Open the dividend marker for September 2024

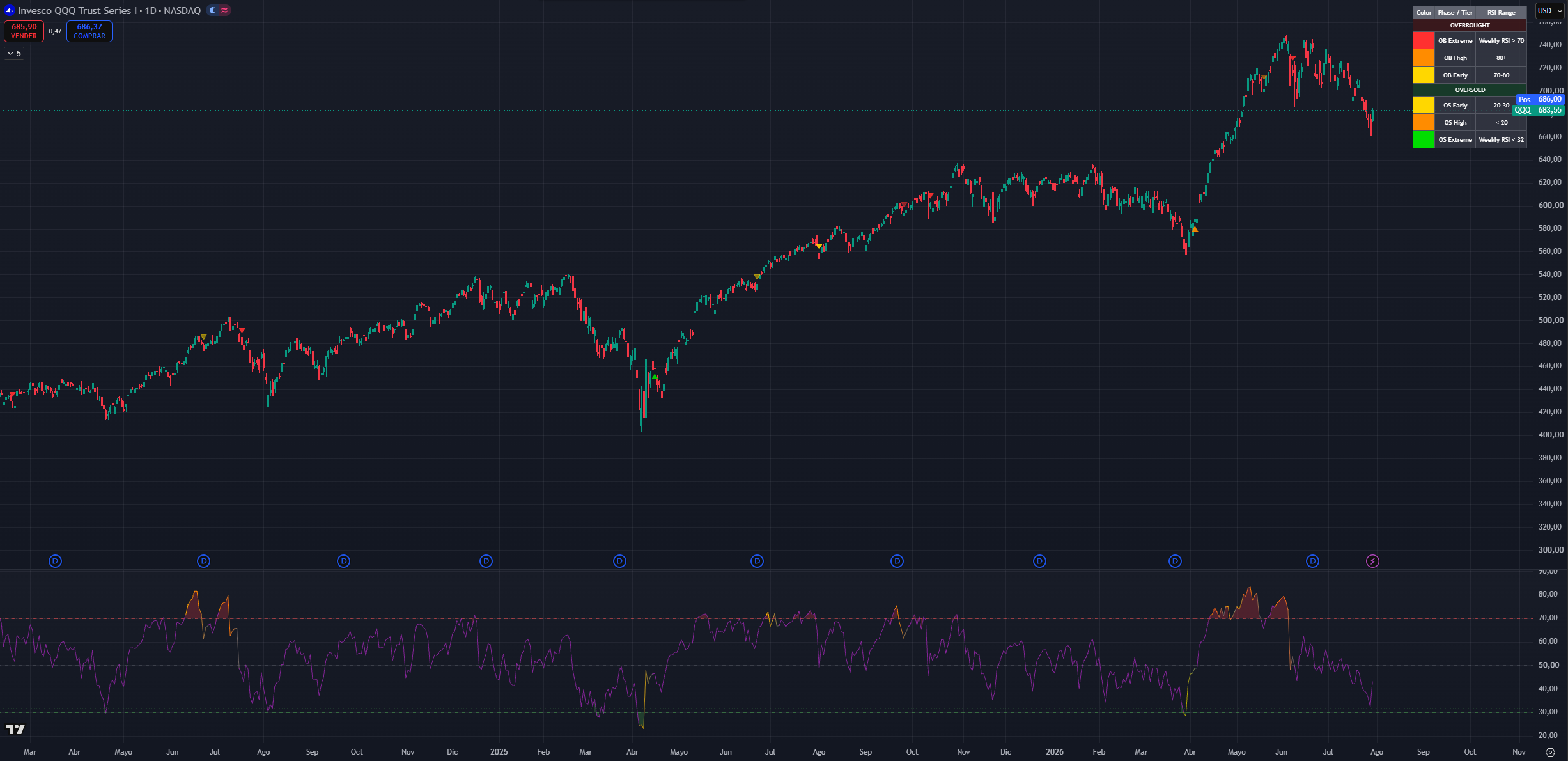coord(344,561)
